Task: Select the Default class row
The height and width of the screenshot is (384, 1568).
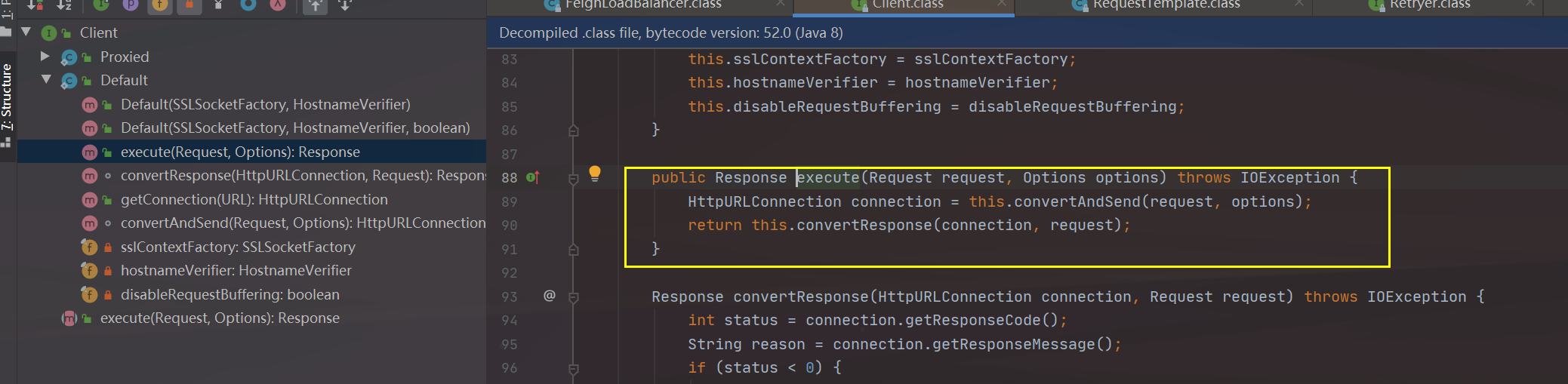Action: (x=251, y=80)
